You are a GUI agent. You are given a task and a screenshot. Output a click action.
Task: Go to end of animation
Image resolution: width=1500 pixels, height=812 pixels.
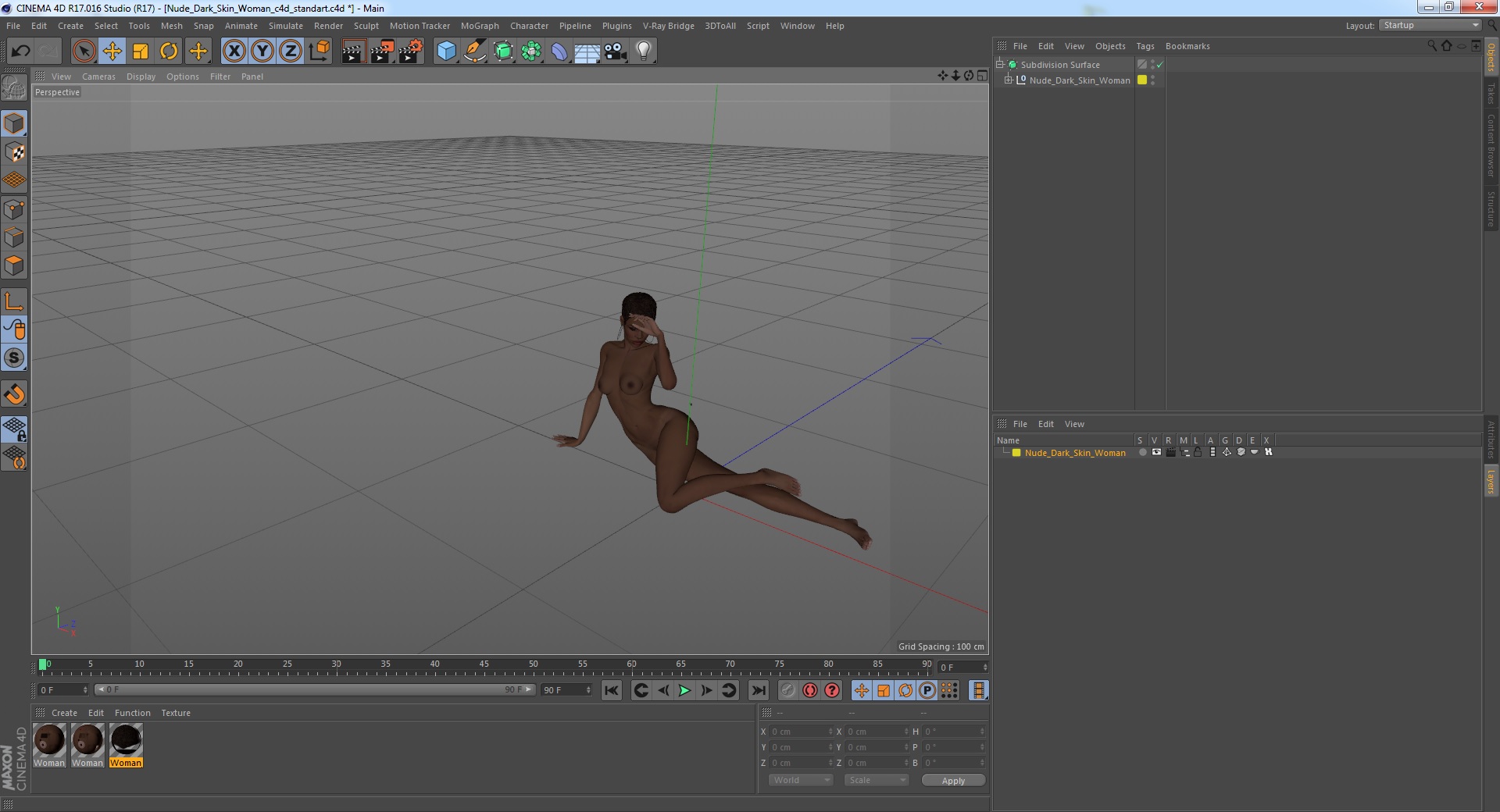(758, 690)
